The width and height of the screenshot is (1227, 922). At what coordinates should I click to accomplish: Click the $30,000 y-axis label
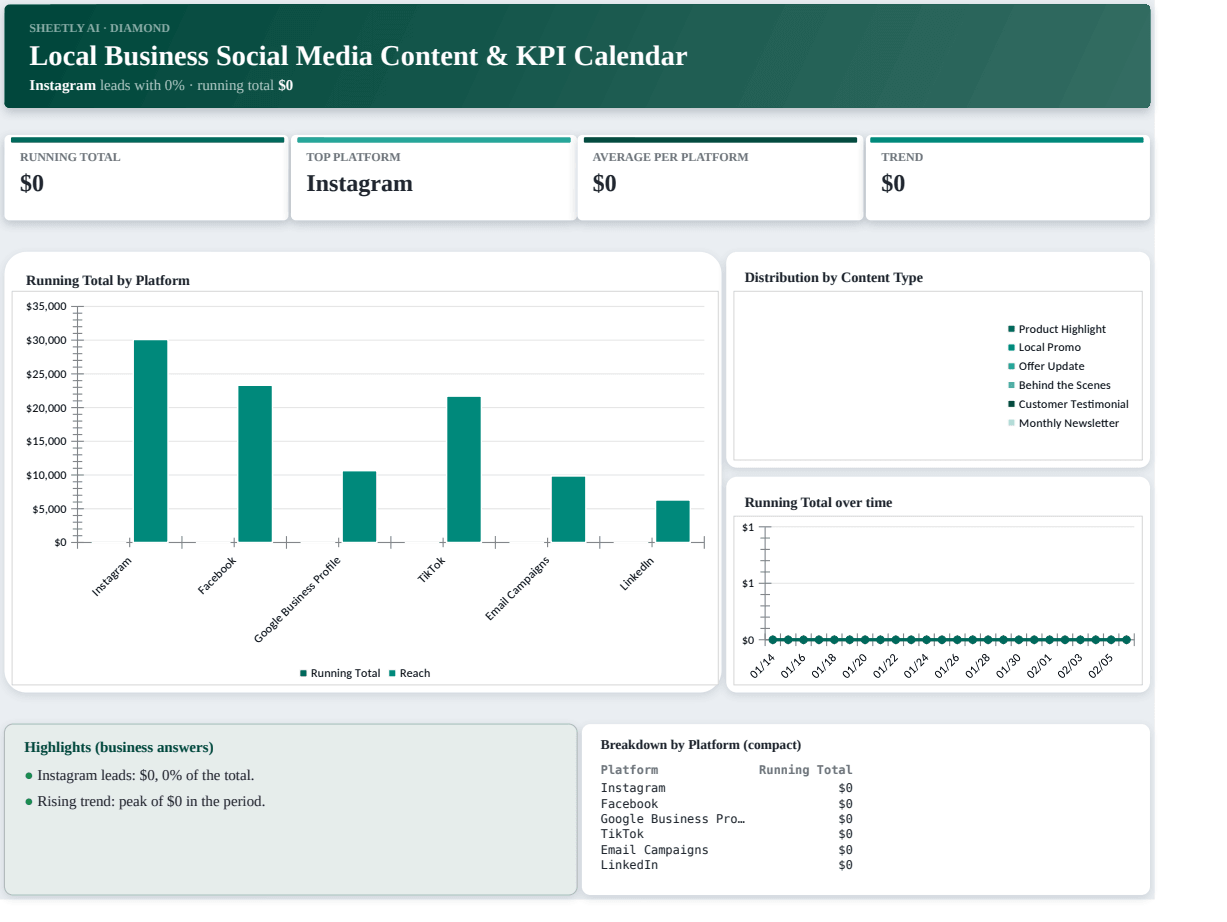46,340
